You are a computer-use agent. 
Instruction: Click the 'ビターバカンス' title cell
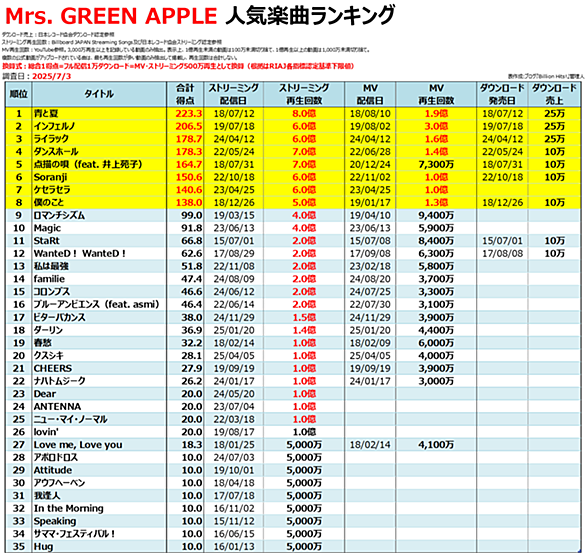coord(99,317)
